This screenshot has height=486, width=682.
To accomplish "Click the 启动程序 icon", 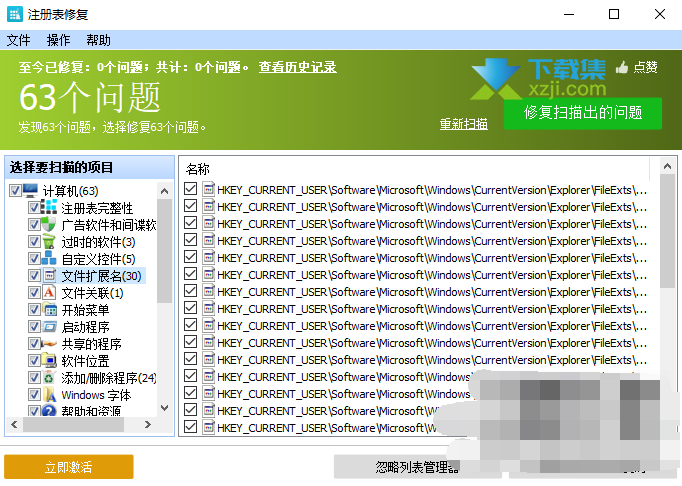I will pyautogui.click(x=50, y=326).
